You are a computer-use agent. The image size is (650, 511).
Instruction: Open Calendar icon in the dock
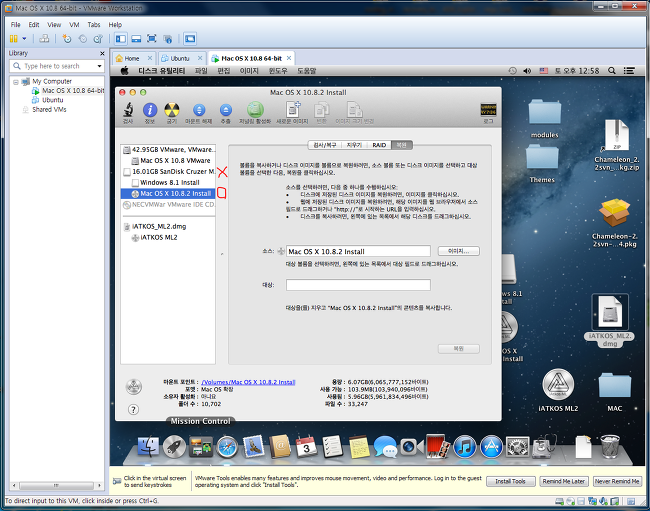tap(306, 446)
